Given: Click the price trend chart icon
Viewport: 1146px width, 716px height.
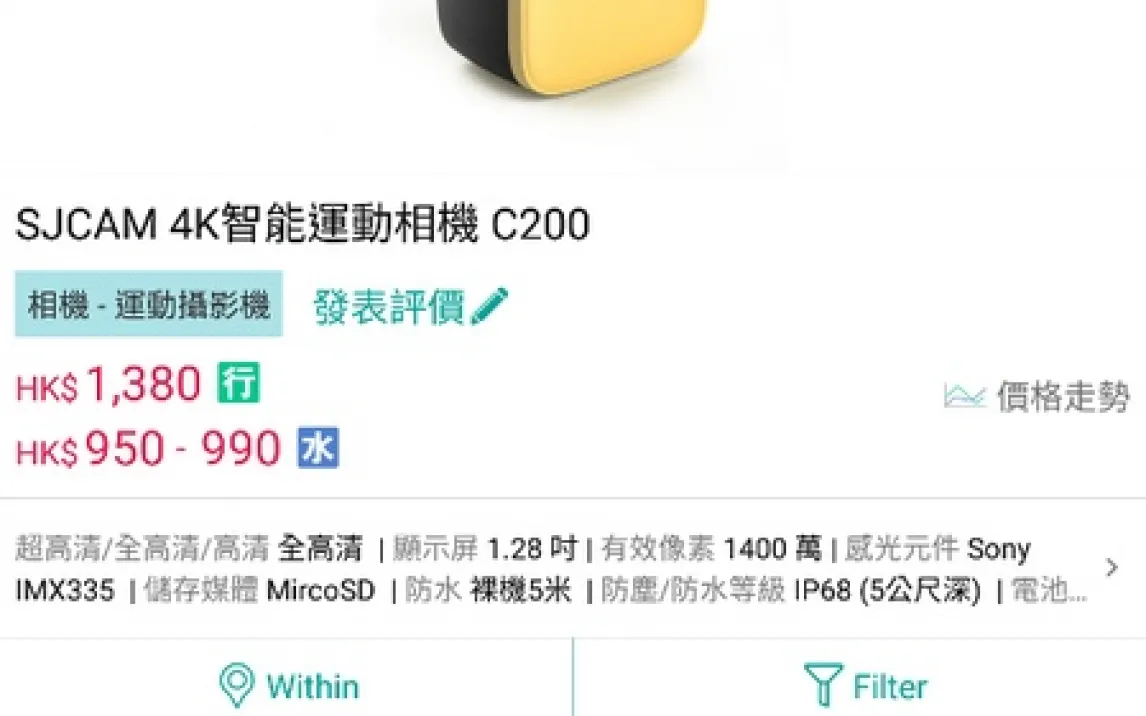Looking at the screenshot, I should click(x=964, y=396).
